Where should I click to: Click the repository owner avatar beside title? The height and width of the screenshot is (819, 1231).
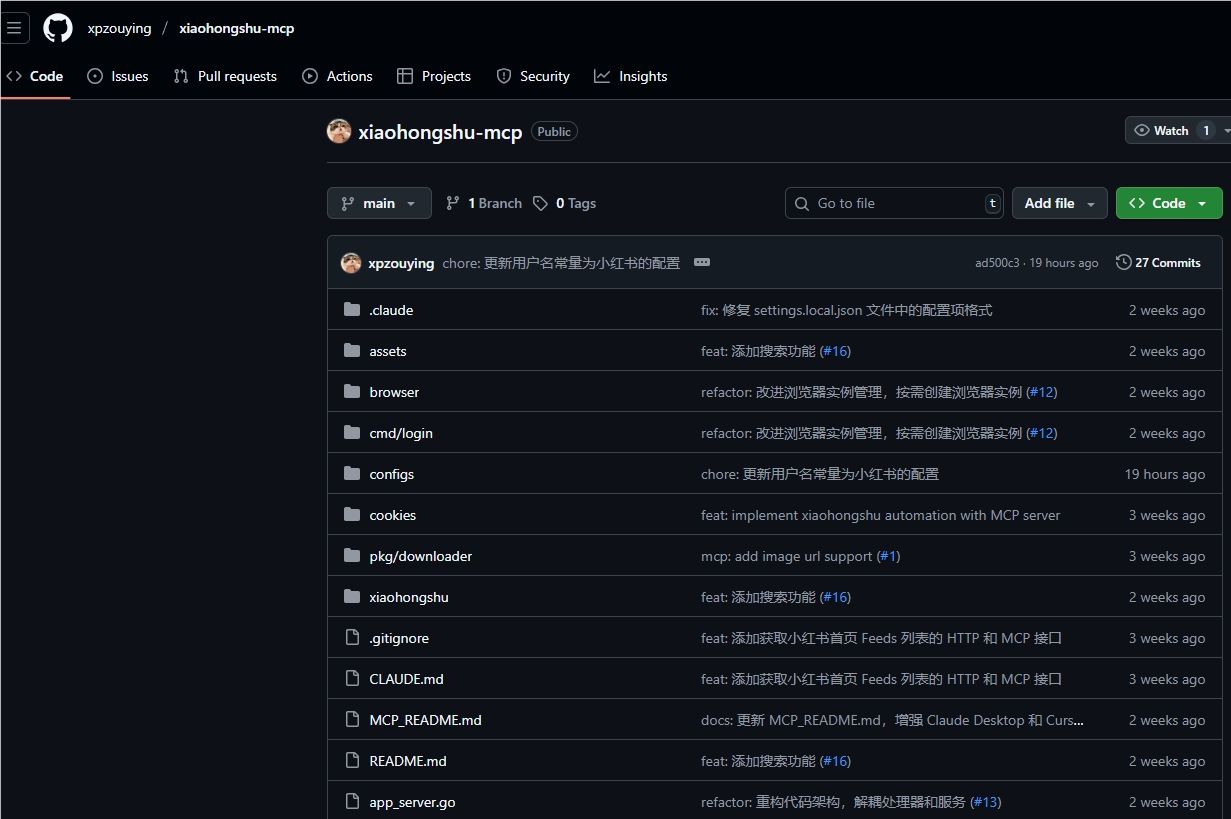(339, 131)
